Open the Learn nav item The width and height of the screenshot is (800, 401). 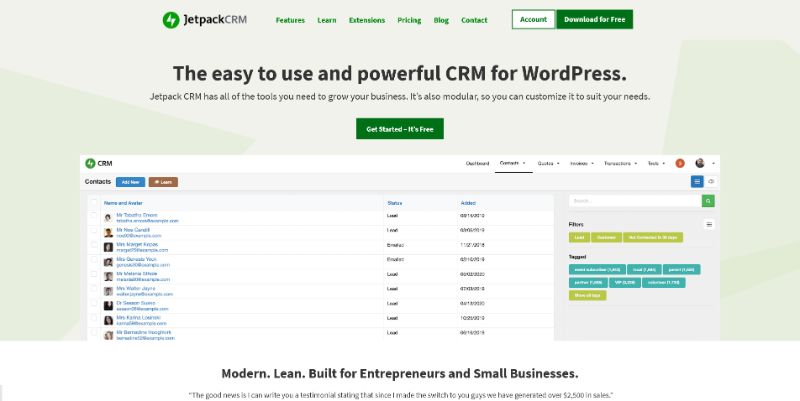pyautogui.click(x=327, y=20)
